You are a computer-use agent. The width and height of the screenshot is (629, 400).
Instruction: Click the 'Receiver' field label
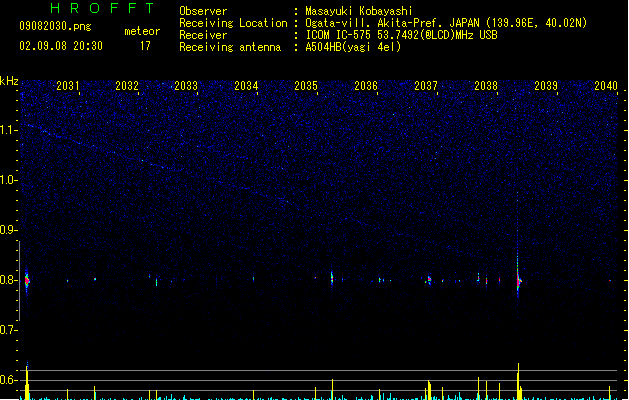203,35
